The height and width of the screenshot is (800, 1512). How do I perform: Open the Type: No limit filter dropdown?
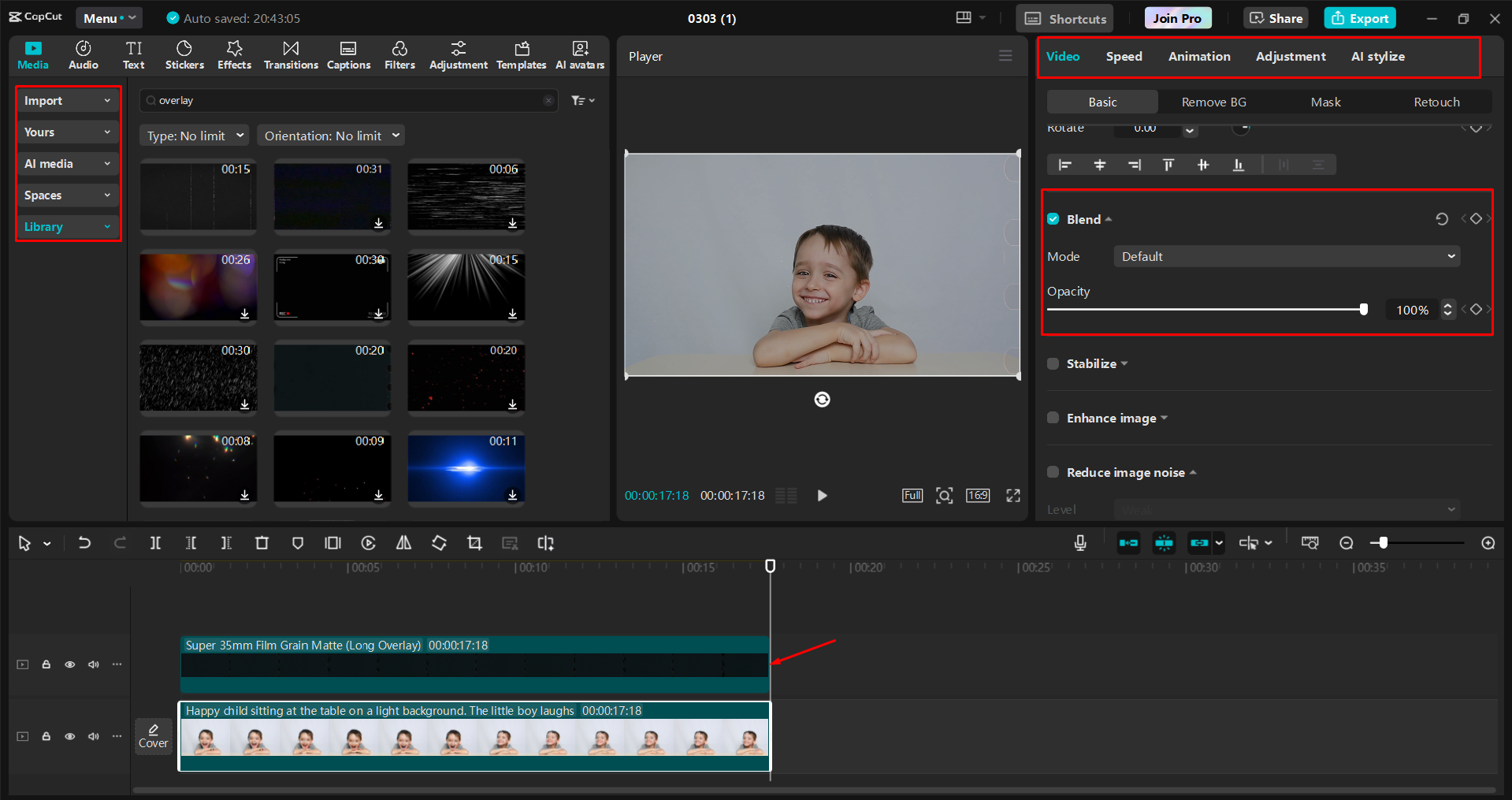[193, 135]
